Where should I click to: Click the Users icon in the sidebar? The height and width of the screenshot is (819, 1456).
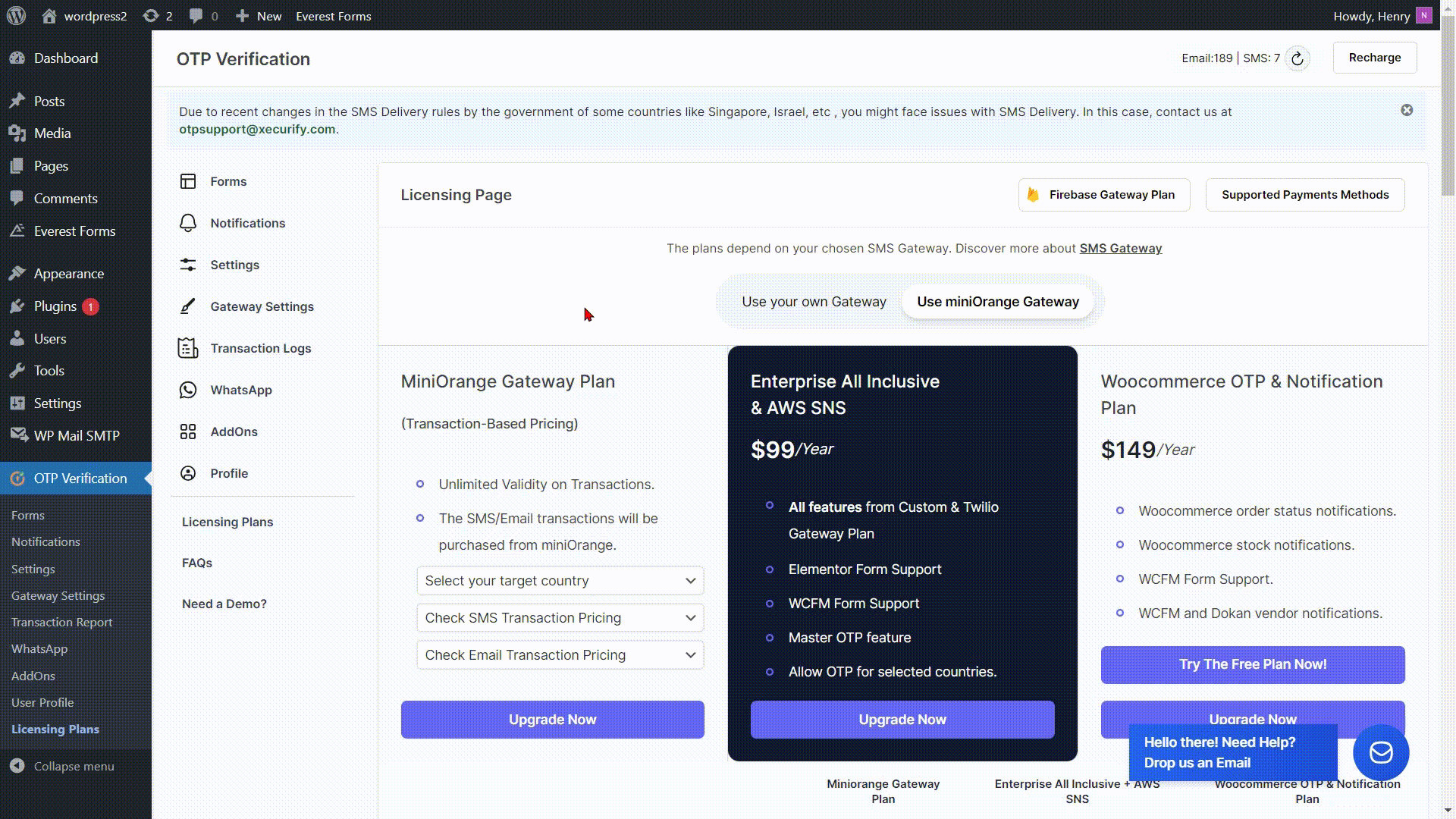click(17, 339)
